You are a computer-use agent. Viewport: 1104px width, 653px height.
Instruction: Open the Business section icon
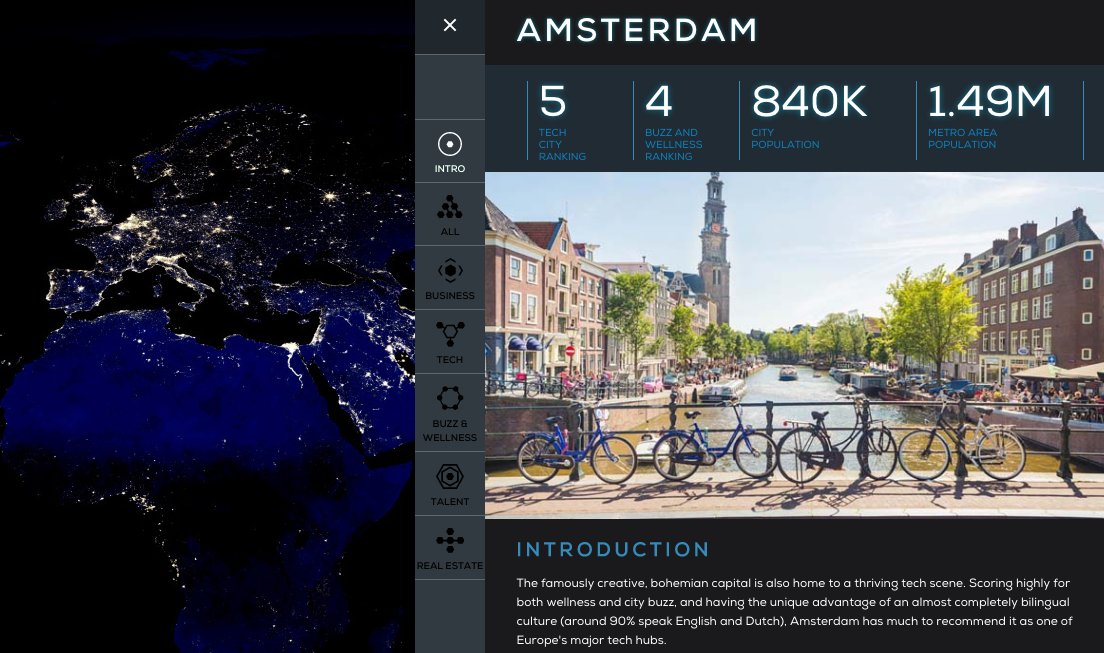450,272
